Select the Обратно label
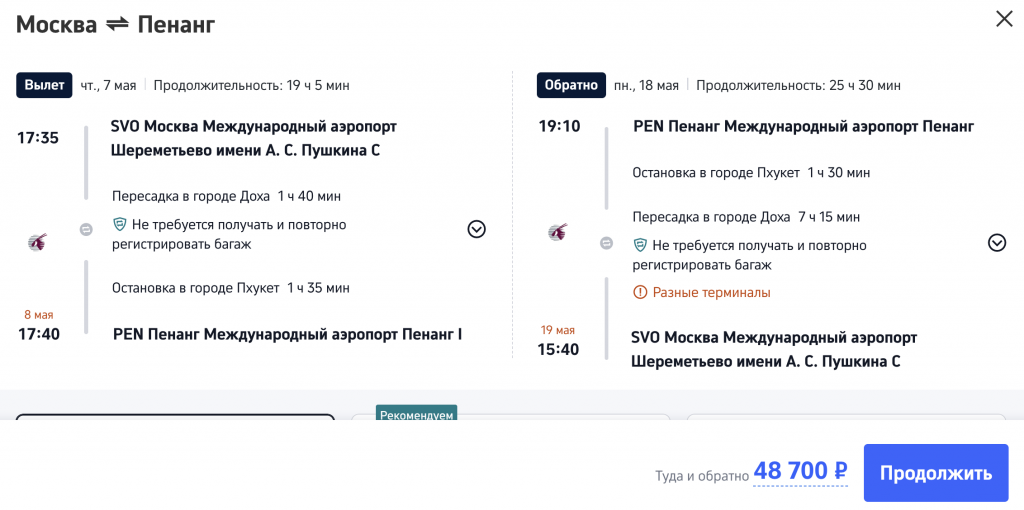 (571, 85)
